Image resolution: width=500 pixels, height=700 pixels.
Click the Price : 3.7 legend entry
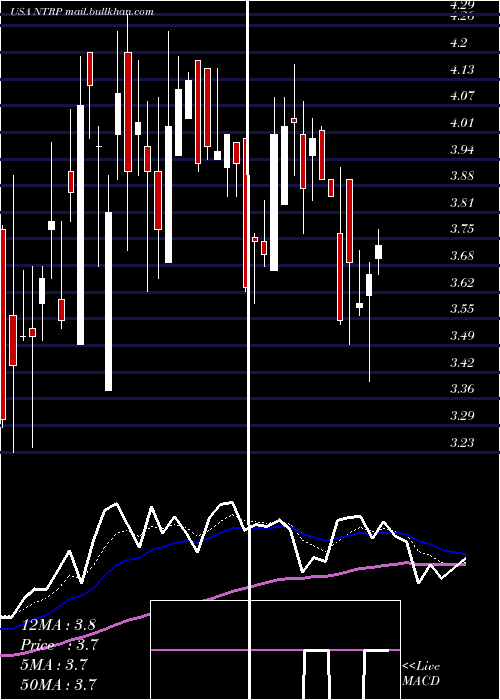coord(59,645)
